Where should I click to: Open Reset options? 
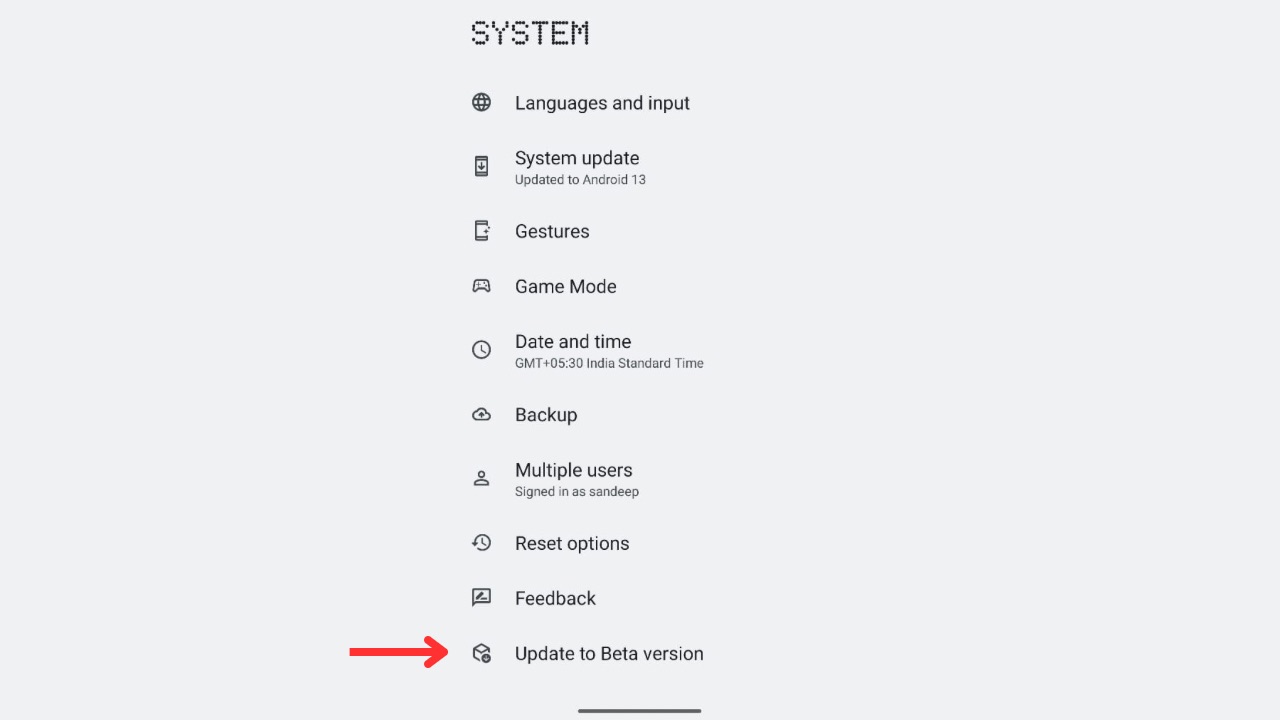[571, 543]
